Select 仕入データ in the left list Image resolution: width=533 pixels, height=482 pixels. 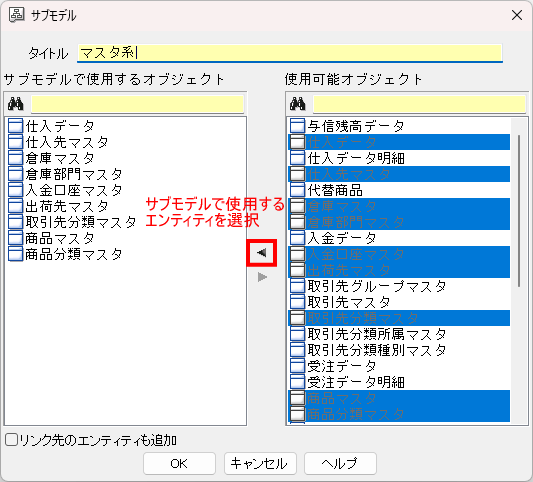pos(59,126)
